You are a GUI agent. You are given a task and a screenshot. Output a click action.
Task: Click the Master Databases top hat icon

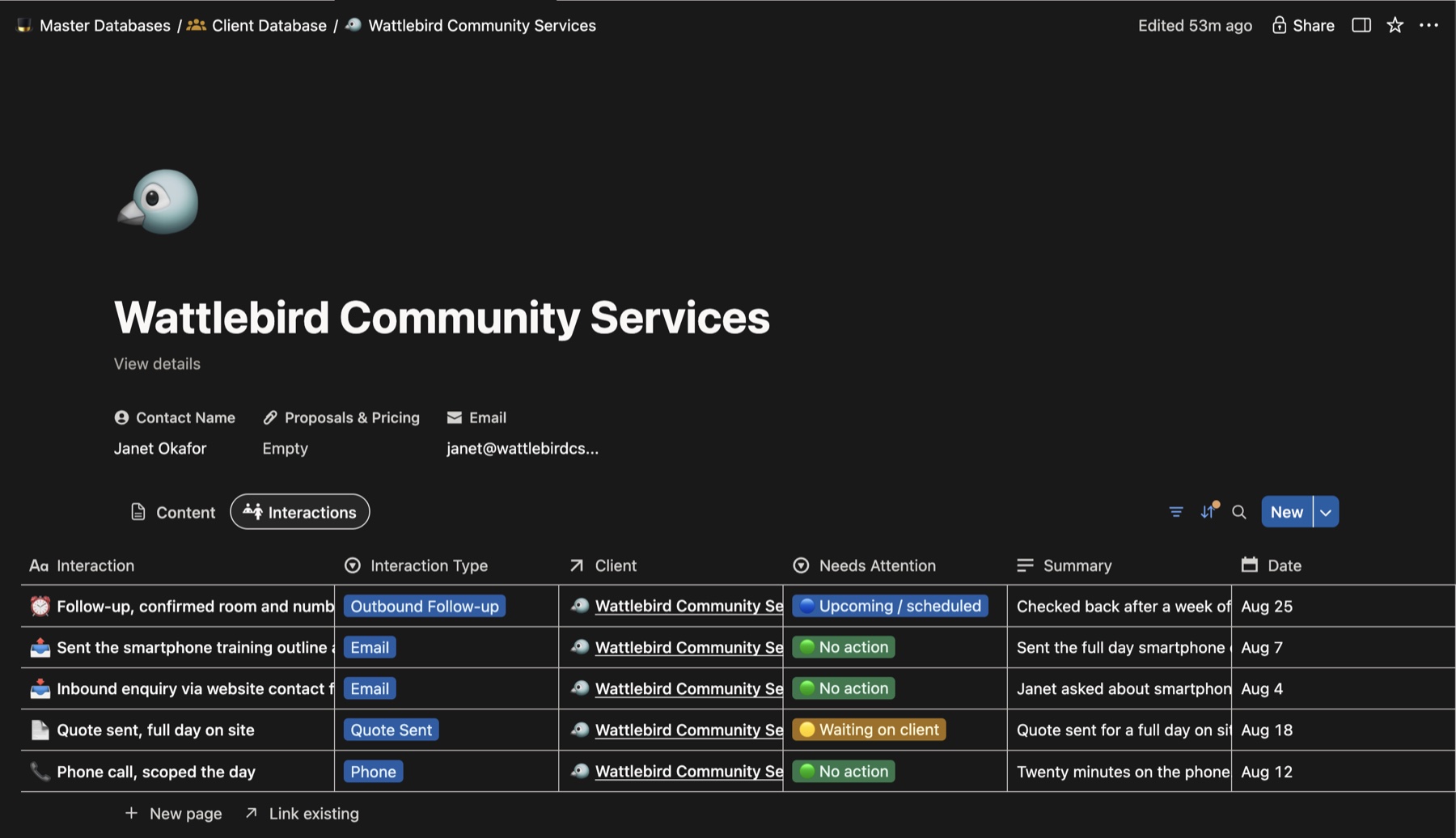(x=24, y=25)
